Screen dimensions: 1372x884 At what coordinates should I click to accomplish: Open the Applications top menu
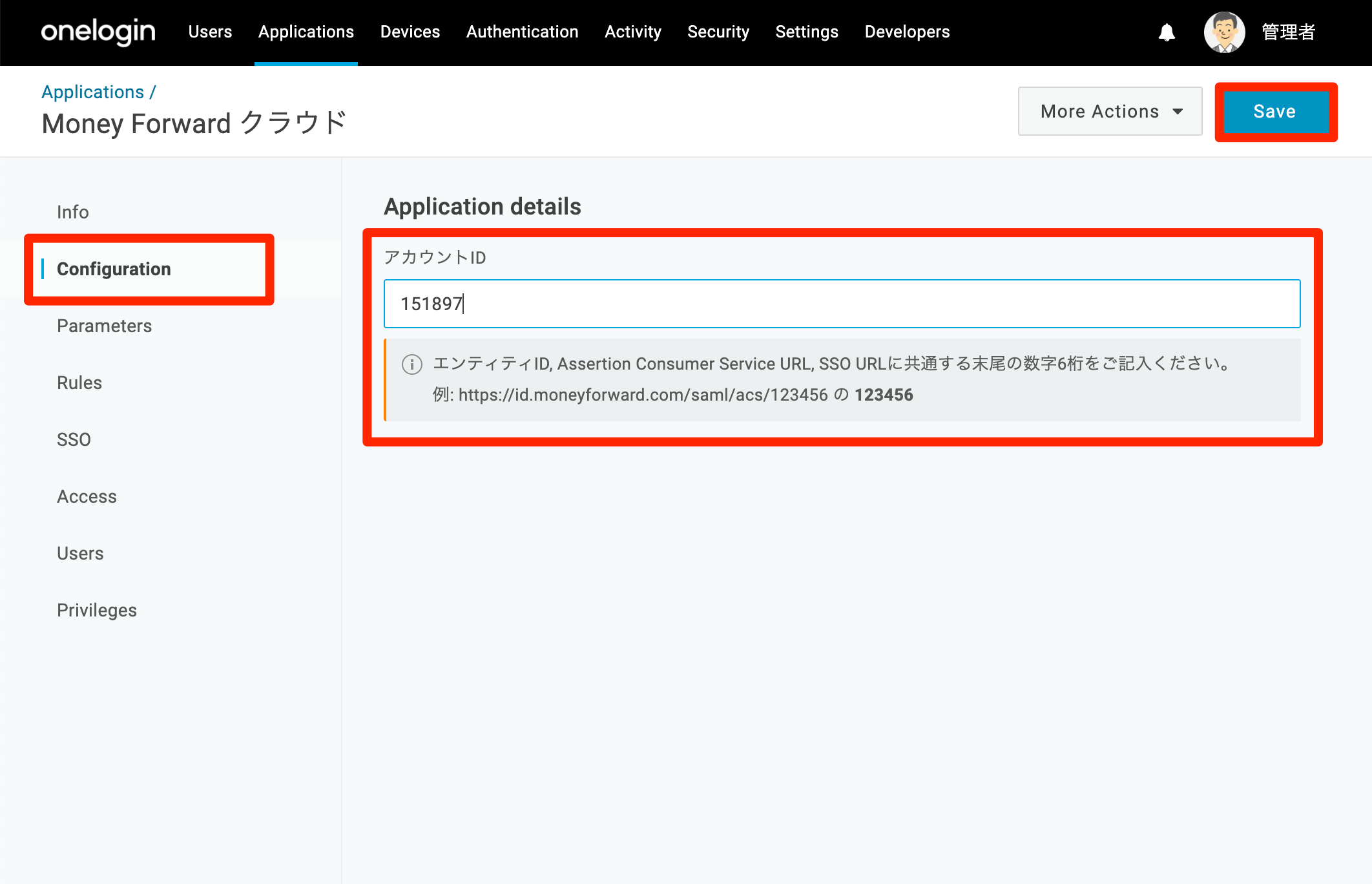[306, 32]
